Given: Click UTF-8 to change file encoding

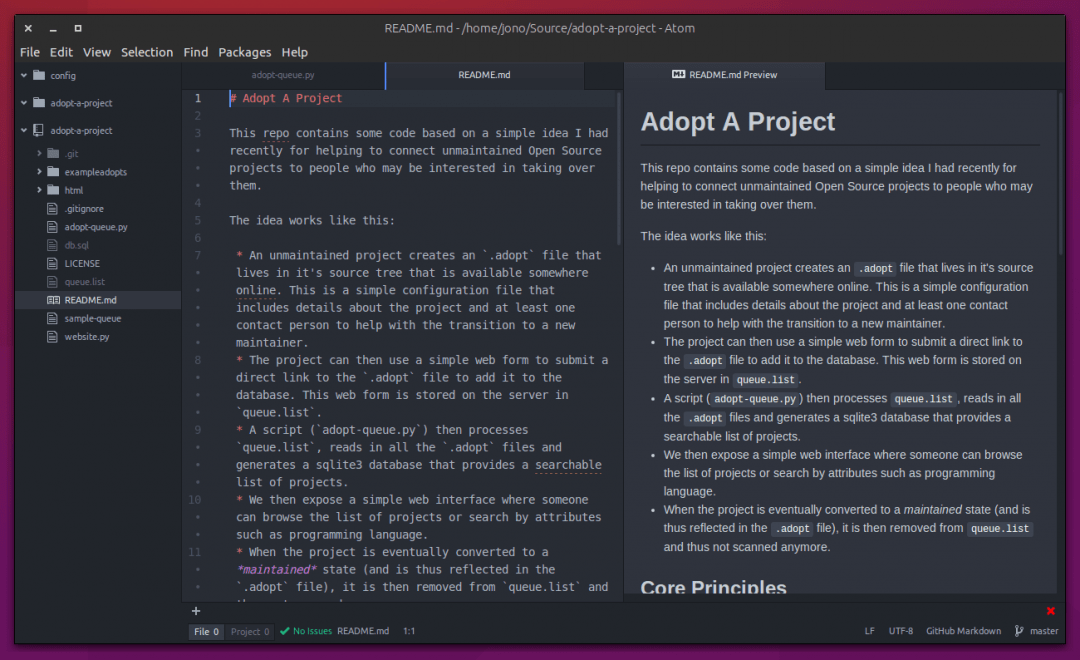Looking at the screenshot, I should [900, 631].
